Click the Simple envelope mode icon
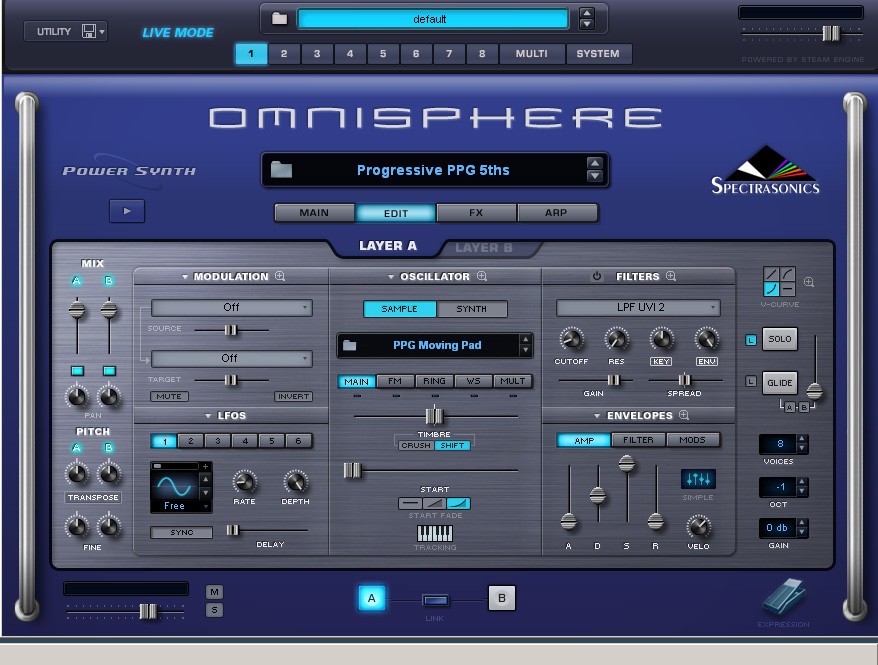878x665 pixels. click(x=698, y=479)
